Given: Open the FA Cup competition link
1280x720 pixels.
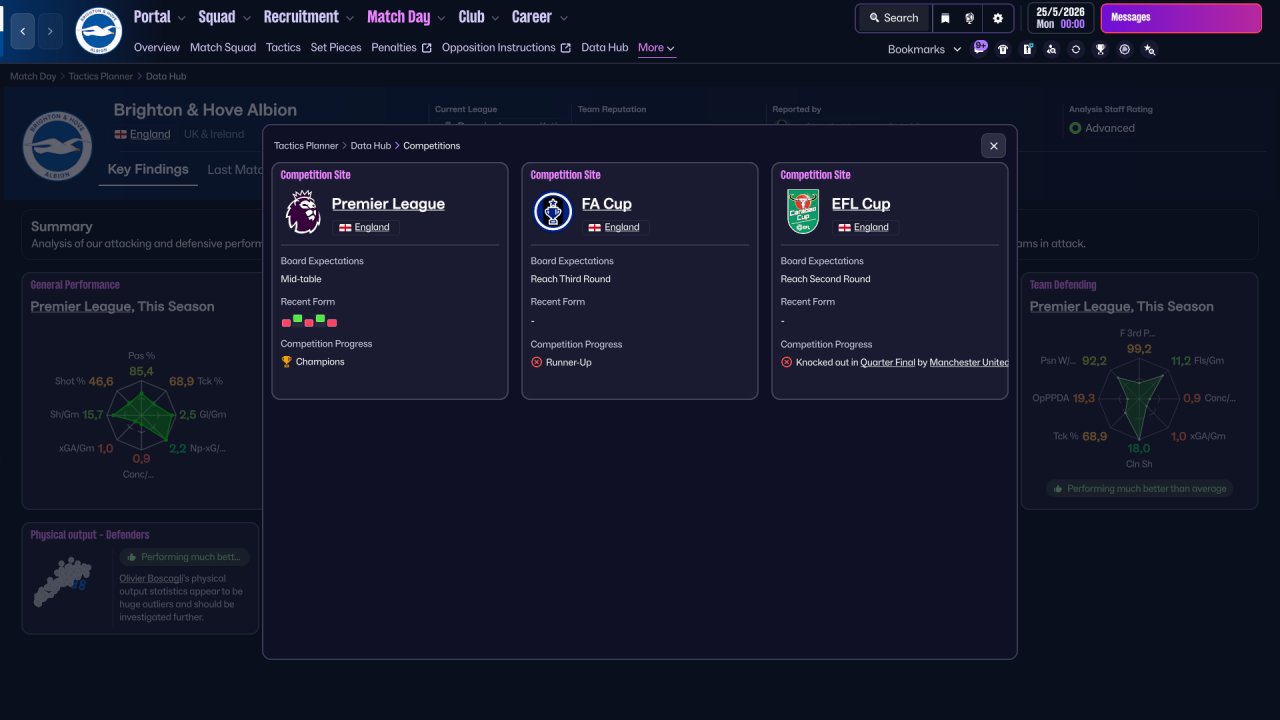Looking at the screenshot, I should click(x=606, y=204).
